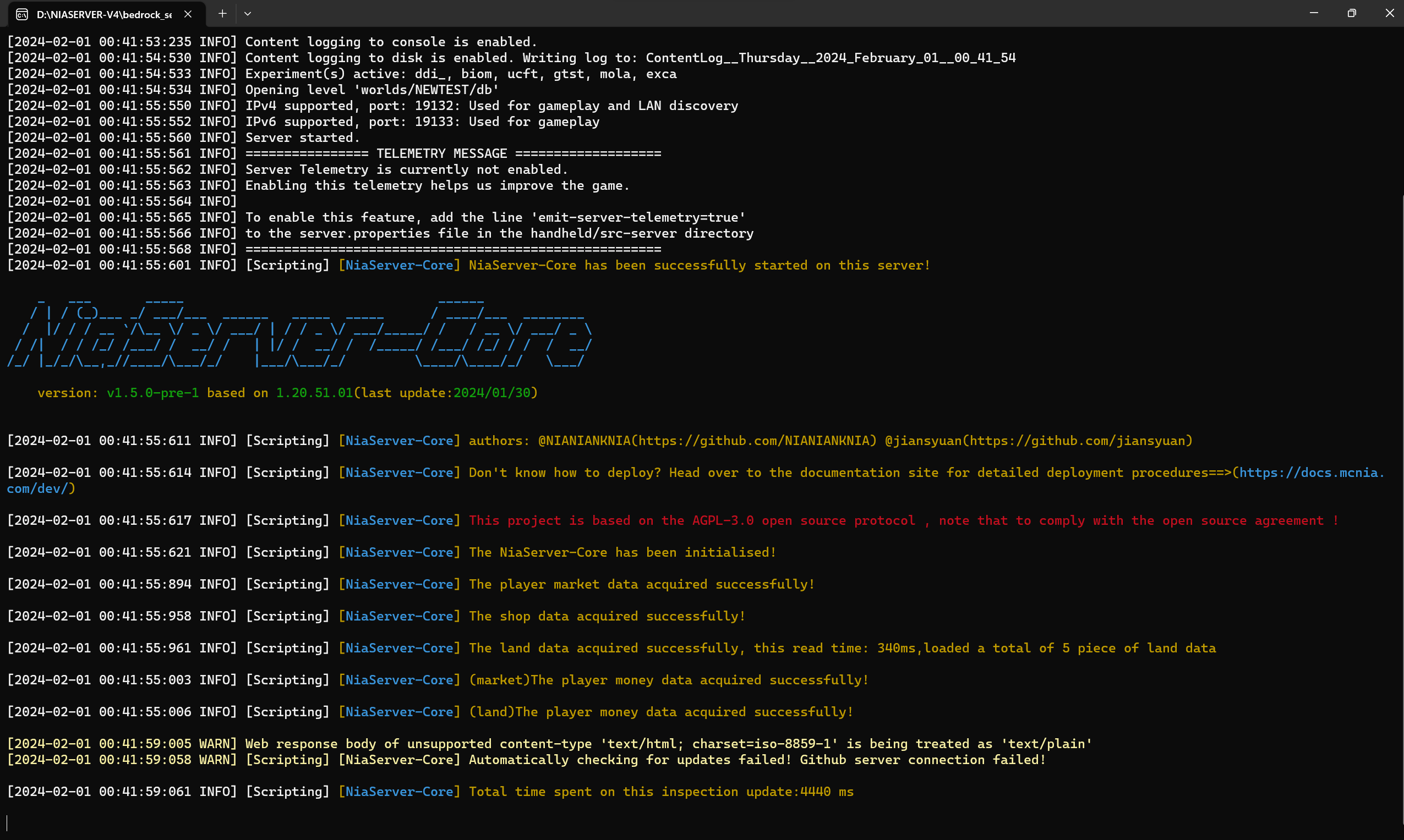The height and width of the screenshot is (840, 1404).
Task: Click 'The player market data acquired successfully!' line
Action: (x=642, y=585)
